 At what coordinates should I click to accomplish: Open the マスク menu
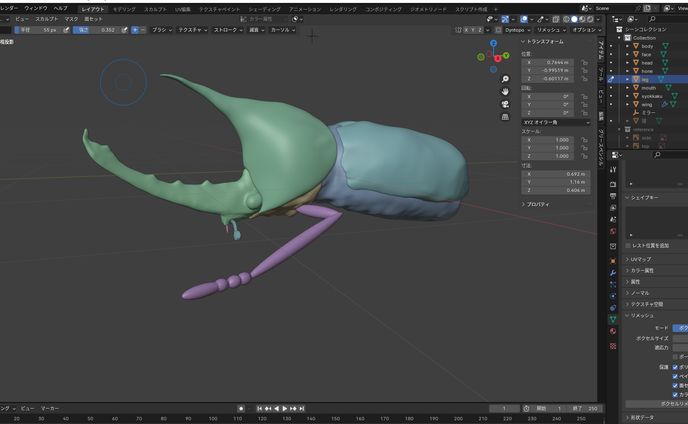pyautogui.click(x=71, y=19)
